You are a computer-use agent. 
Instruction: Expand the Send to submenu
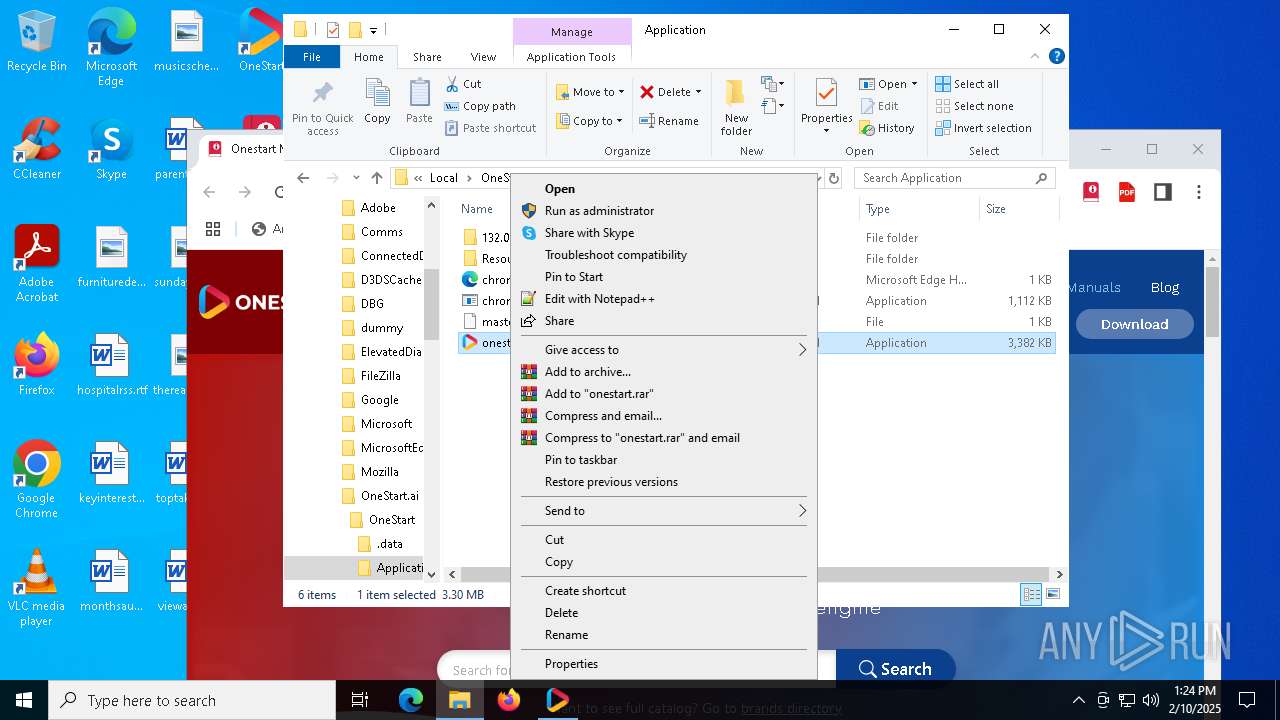pos(664,511)
